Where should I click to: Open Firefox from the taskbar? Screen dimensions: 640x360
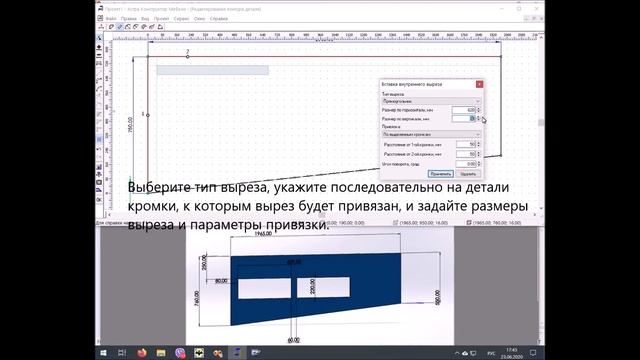point(142,353)
